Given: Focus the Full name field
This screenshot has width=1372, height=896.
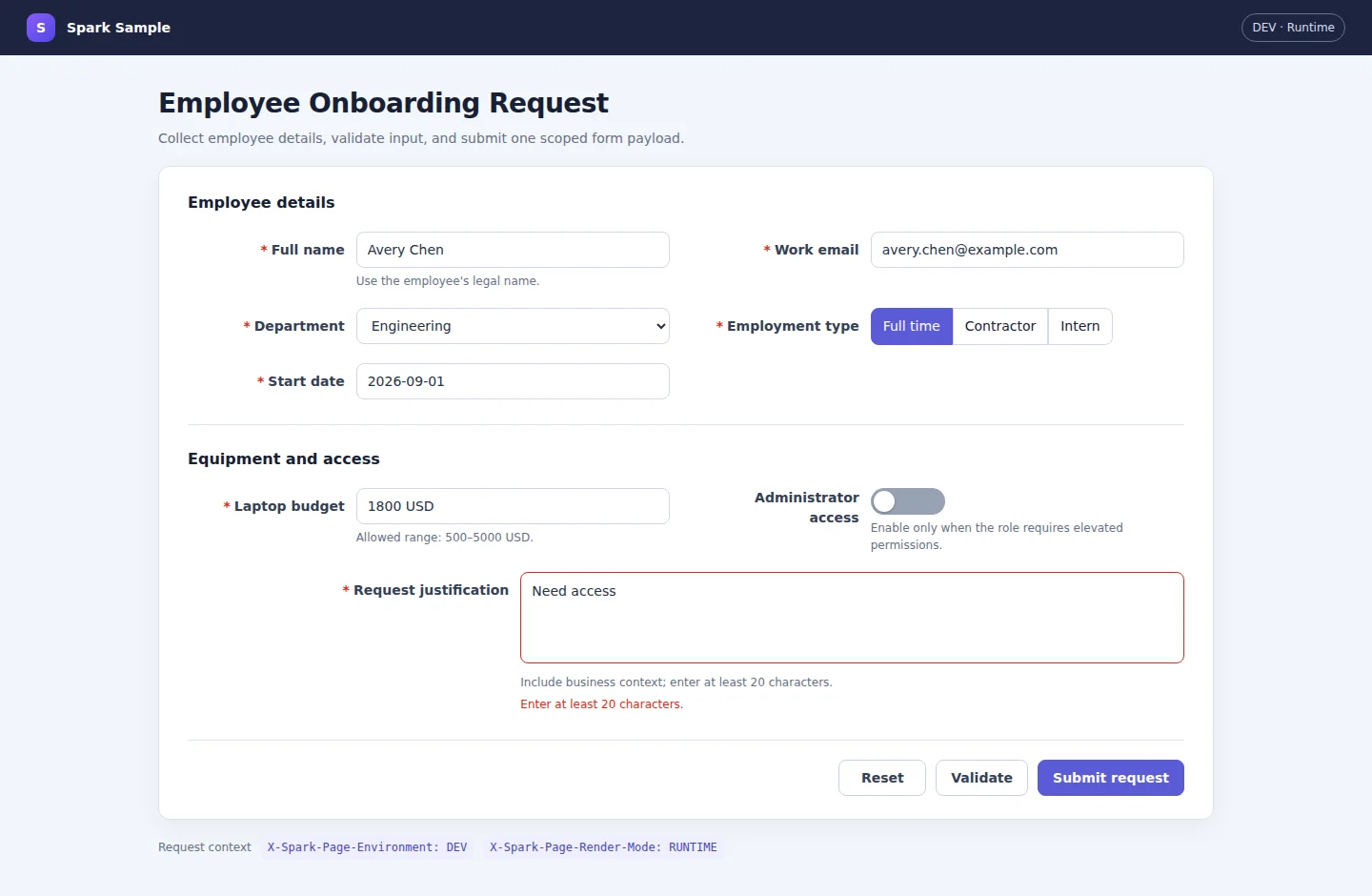Looking at the screenshot, I should [513, 250].
